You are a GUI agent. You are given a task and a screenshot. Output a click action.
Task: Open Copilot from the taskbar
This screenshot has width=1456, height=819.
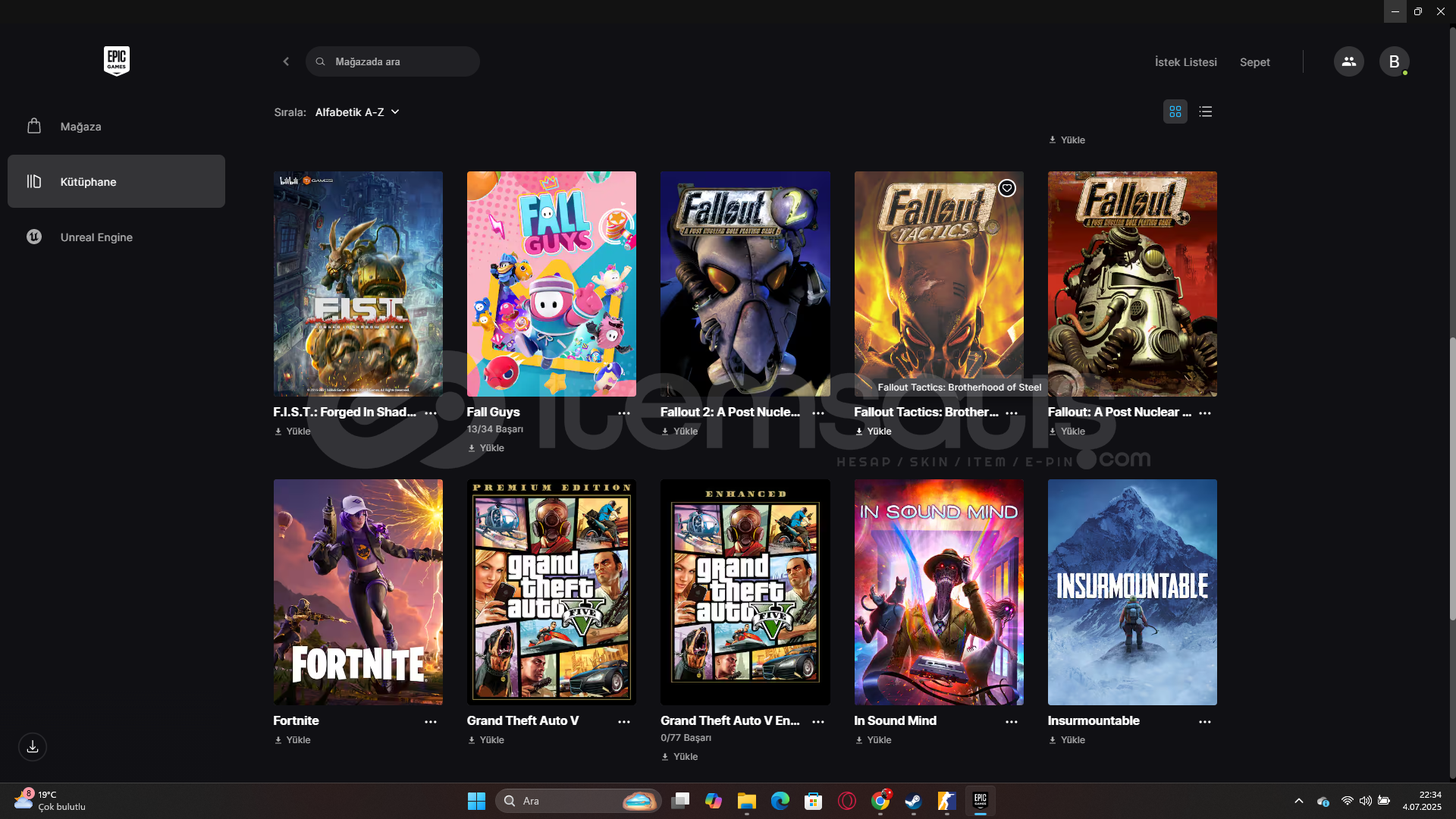[714, 801]
